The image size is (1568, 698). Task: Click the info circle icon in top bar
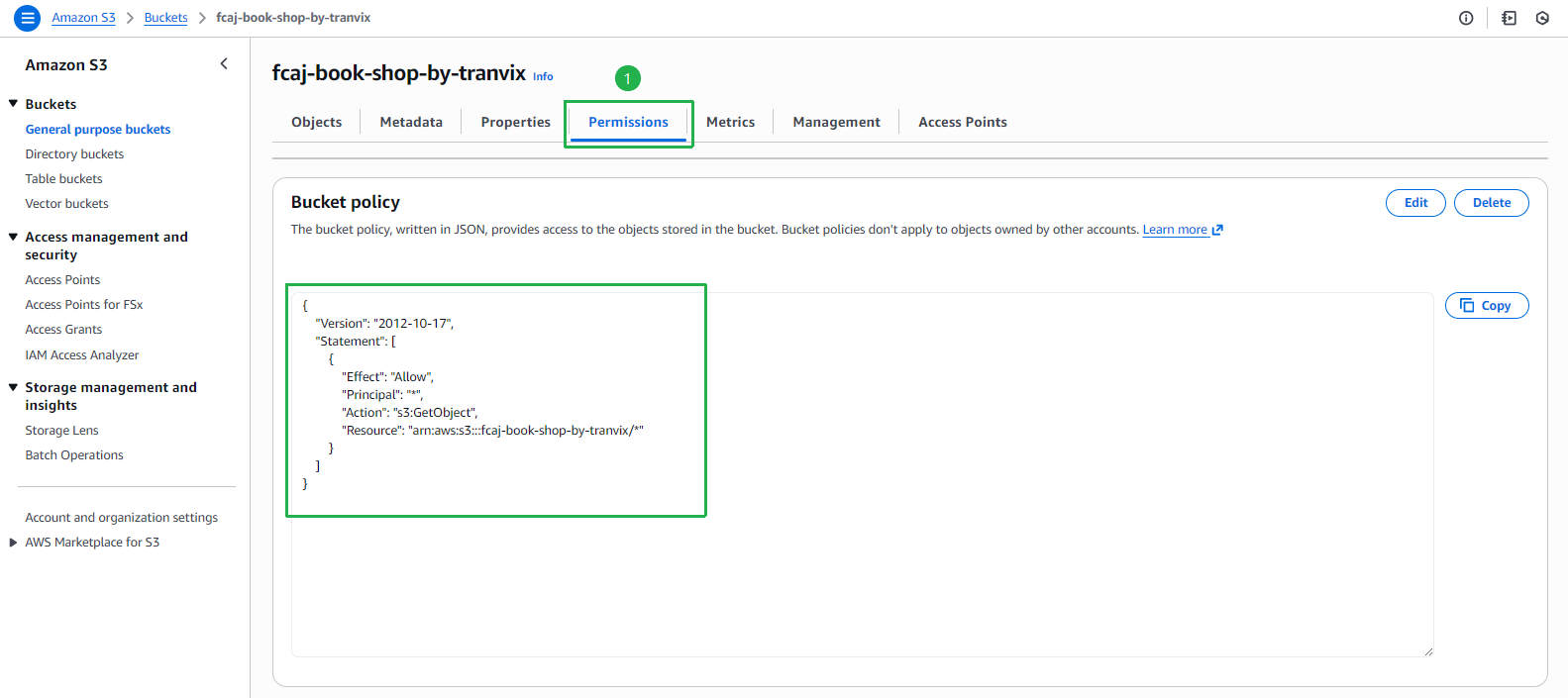tap(1466, 18)
